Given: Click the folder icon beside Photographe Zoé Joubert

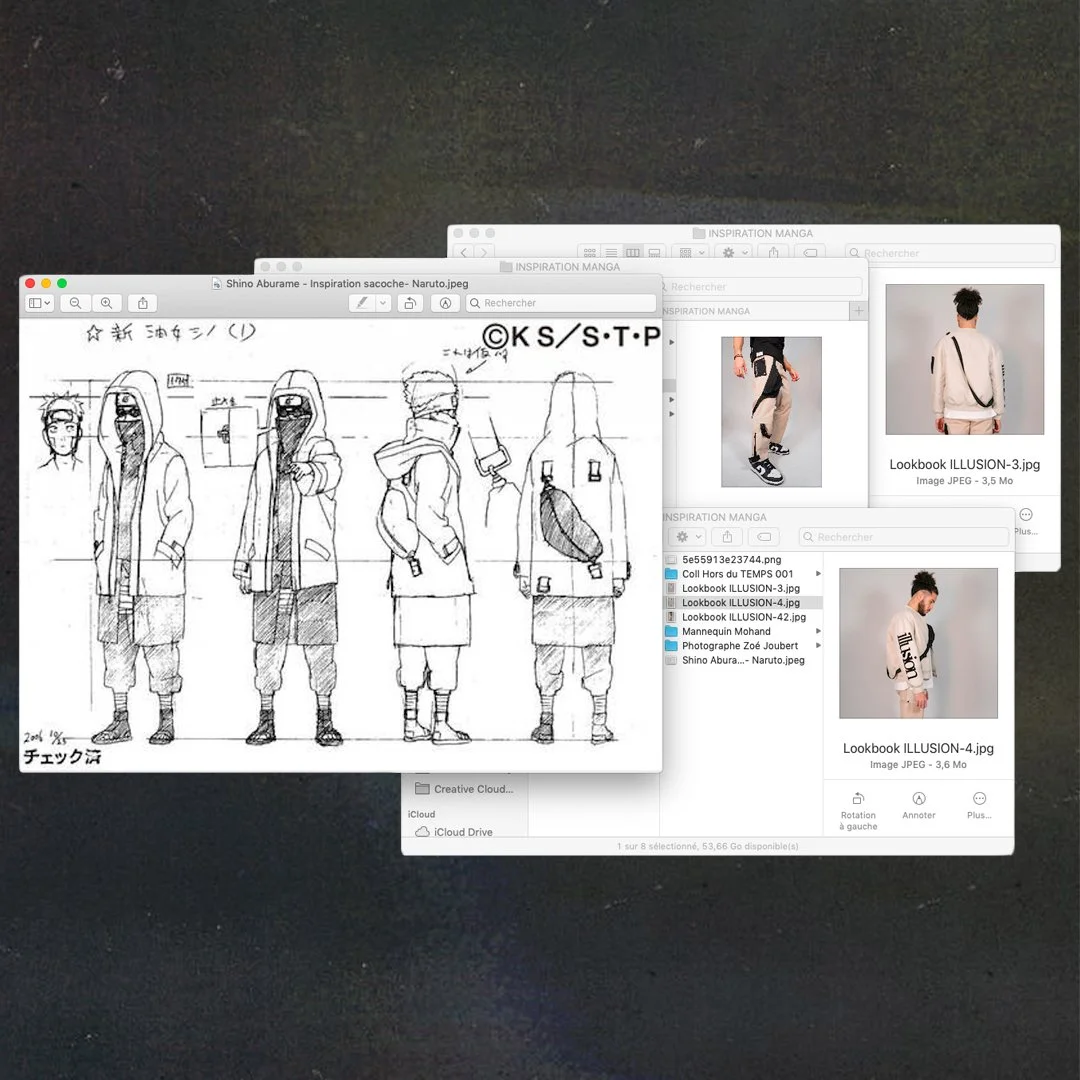Looking at the screenshot, I should click(x=671, y=645).
